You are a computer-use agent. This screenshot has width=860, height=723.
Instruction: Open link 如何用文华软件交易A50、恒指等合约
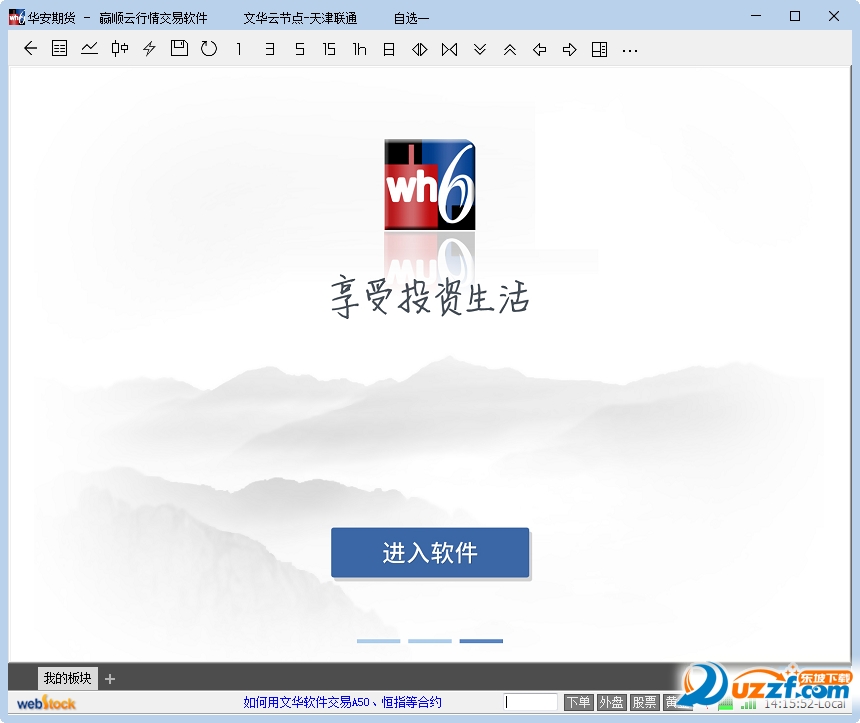[x=342, y=702]
